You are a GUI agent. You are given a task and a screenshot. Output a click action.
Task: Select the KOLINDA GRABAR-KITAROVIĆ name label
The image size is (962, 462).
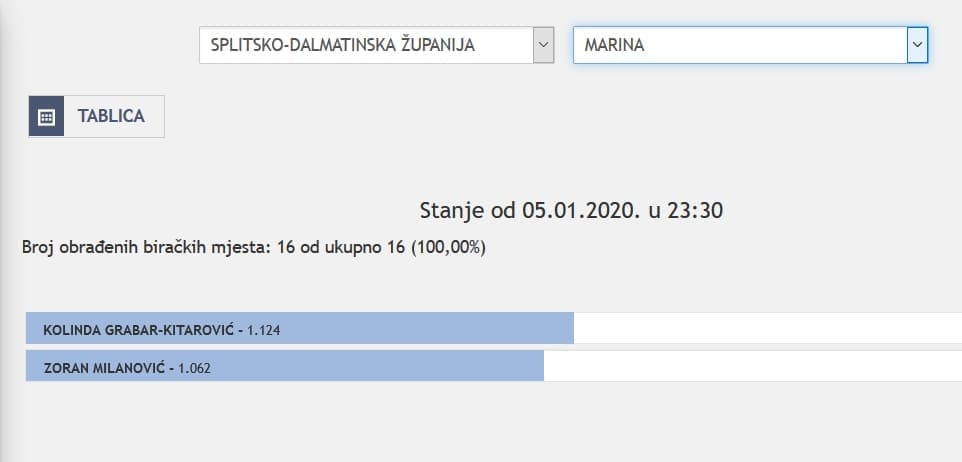point(139,329)
